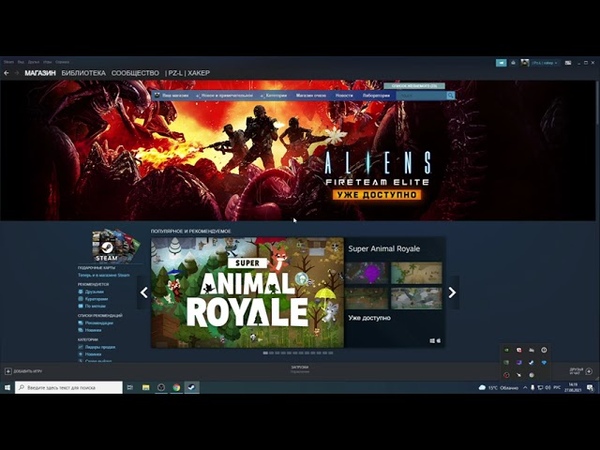Open the Игры menu
Screen dimensions: 600x450
(47, 62)
